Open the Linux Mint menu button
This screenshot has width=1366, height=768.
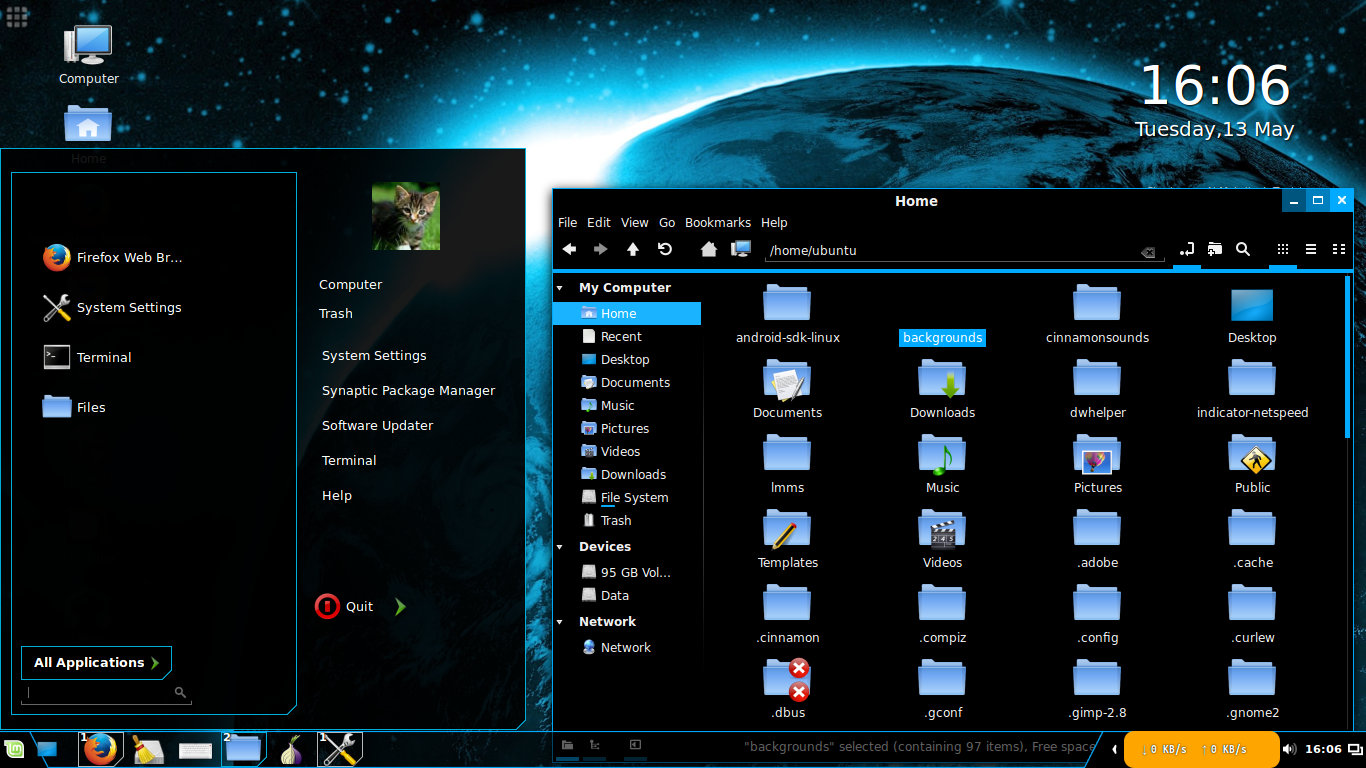tap(14, 749)
